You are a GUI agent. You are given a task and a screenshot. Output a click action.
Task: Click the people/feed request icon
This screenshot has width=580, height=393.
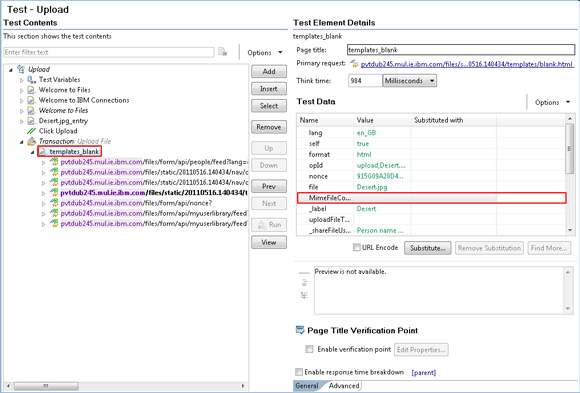(54, 162)
